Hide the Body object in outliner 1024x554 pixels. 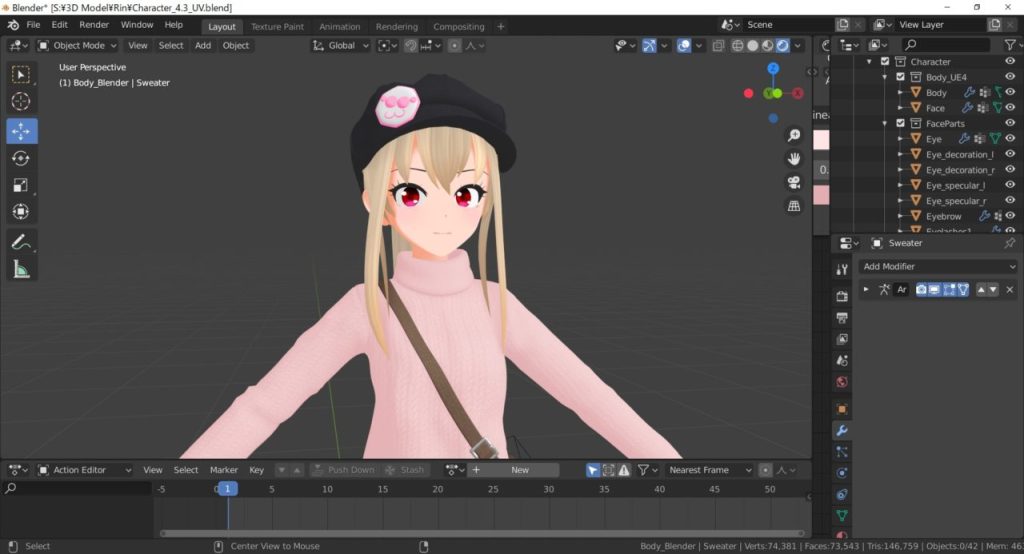tap(1009, 93)
